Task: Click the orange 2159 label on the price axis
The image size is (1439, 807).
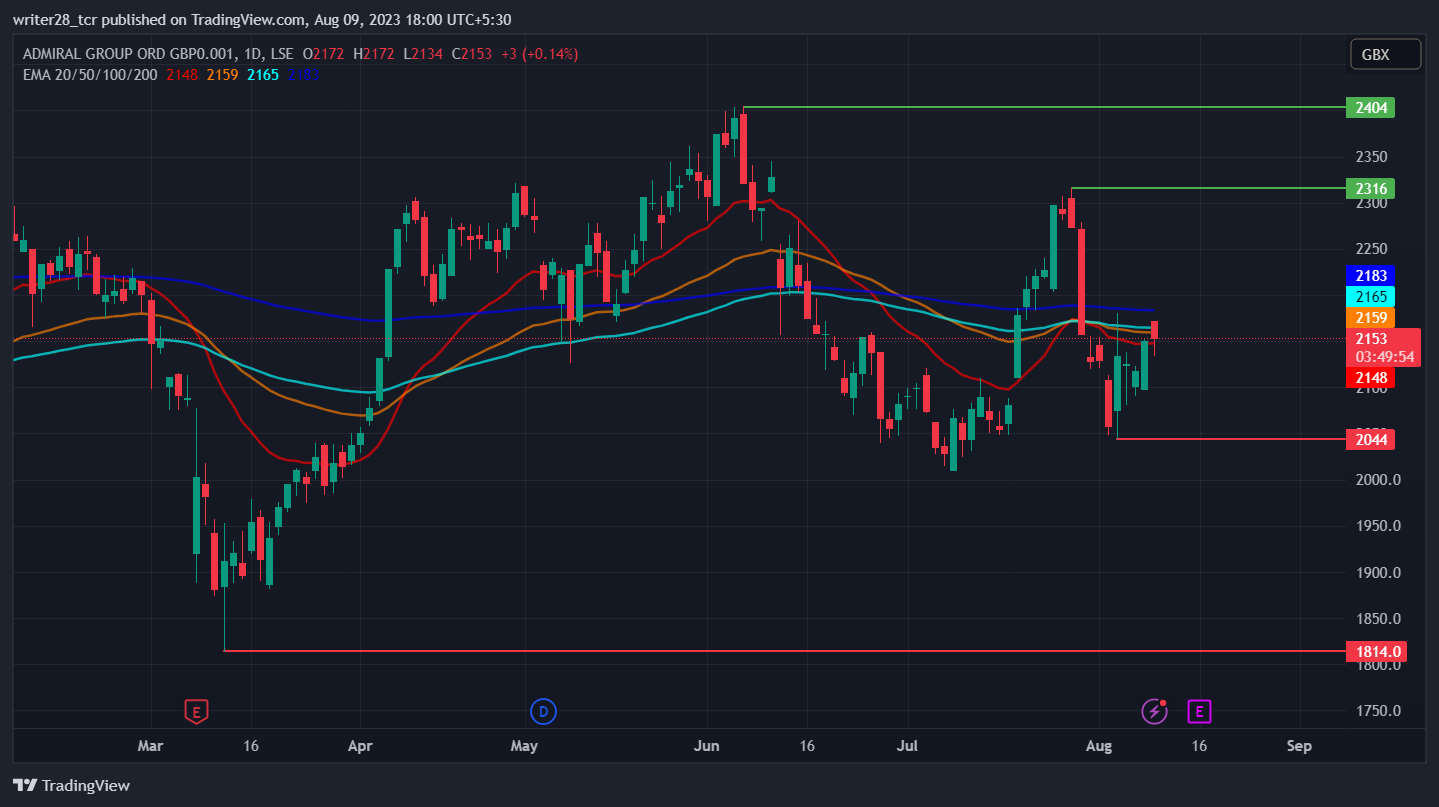Action: click(1370, 317)
